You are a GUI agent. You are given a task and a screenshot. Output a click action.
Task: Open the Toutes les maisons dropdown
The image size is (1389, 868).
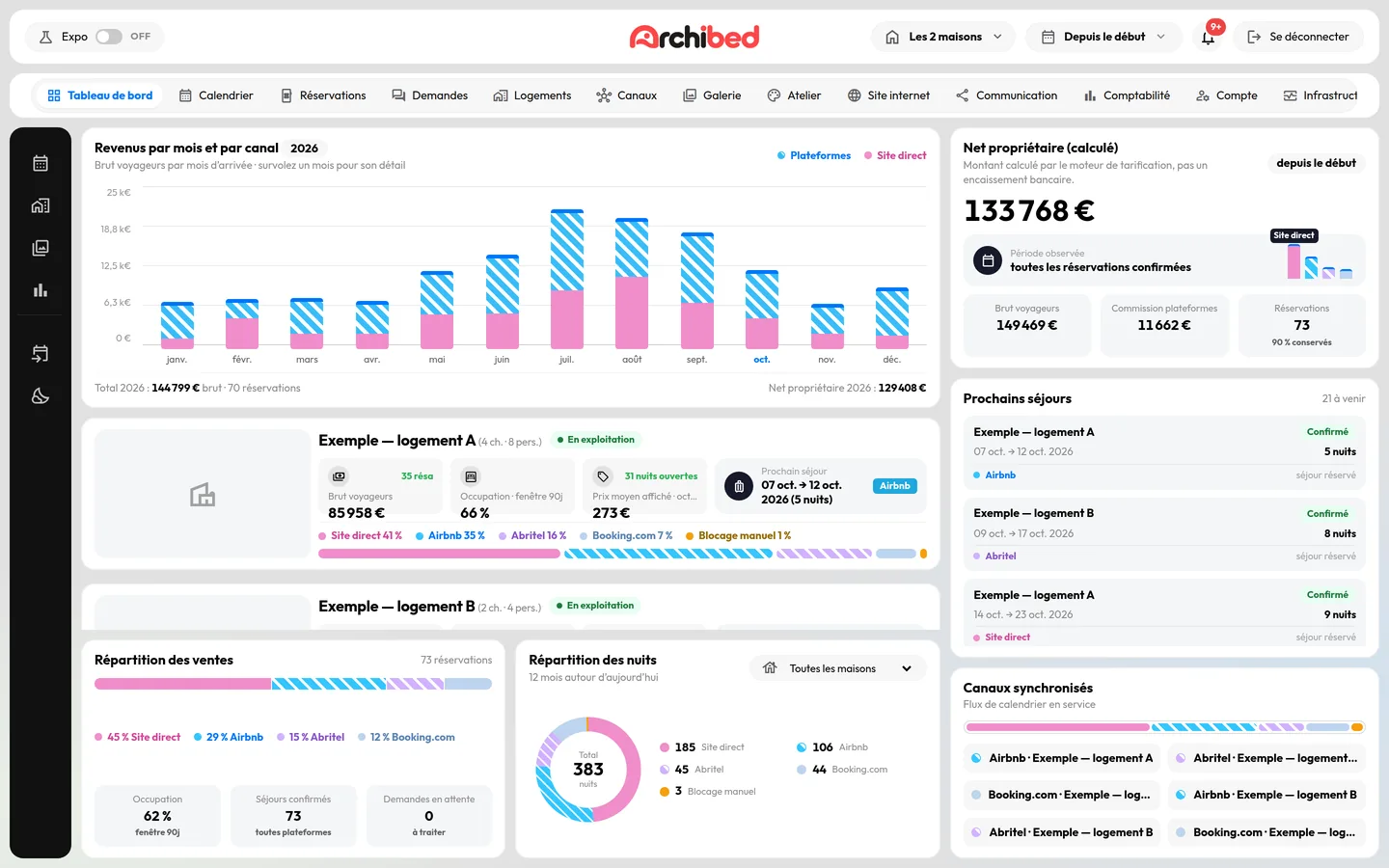837,668
